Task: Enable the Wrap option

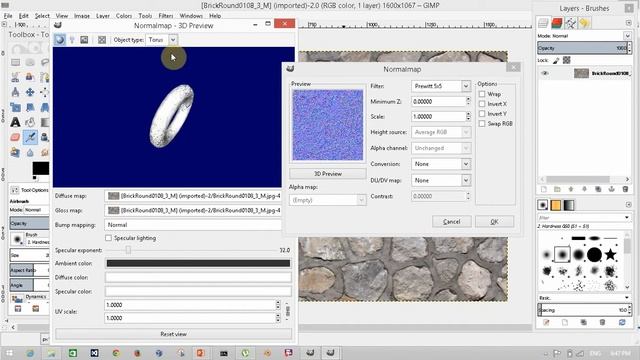Action: tap(482, 94)
